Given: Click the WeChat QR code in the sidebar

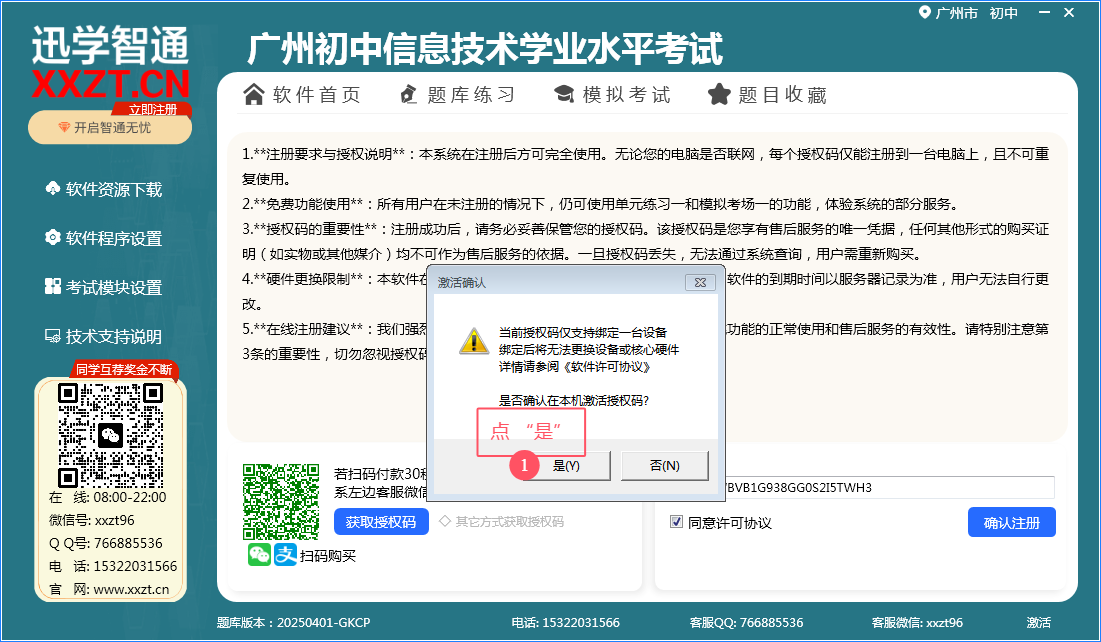Looking at the screenshot, I should click(110, 435).
